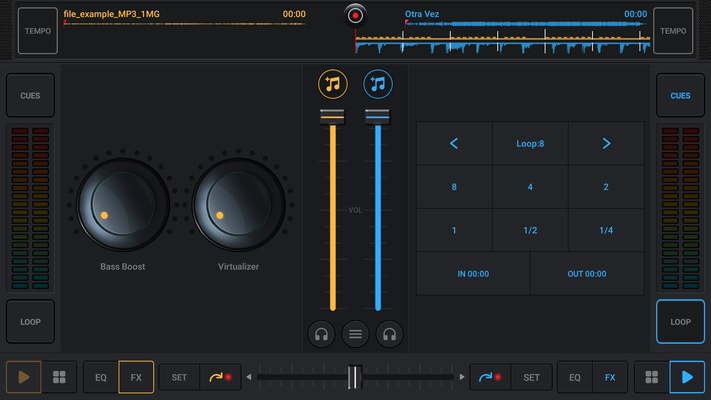Screen dimensions: 711x400
Task: Set loop IN point at 00:00
Action: pos(473,274)
